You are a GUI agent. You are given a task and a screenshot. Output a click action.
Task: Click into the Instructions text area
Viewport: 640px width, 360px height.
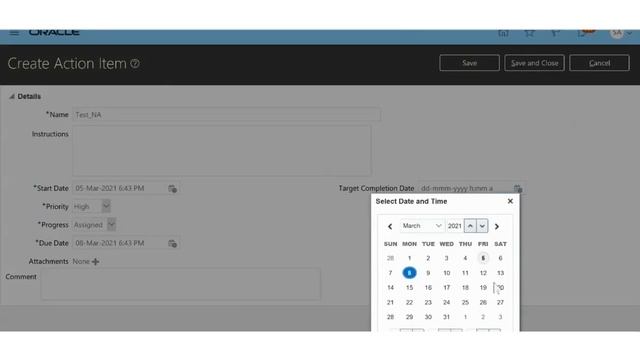tap(222, 150)
